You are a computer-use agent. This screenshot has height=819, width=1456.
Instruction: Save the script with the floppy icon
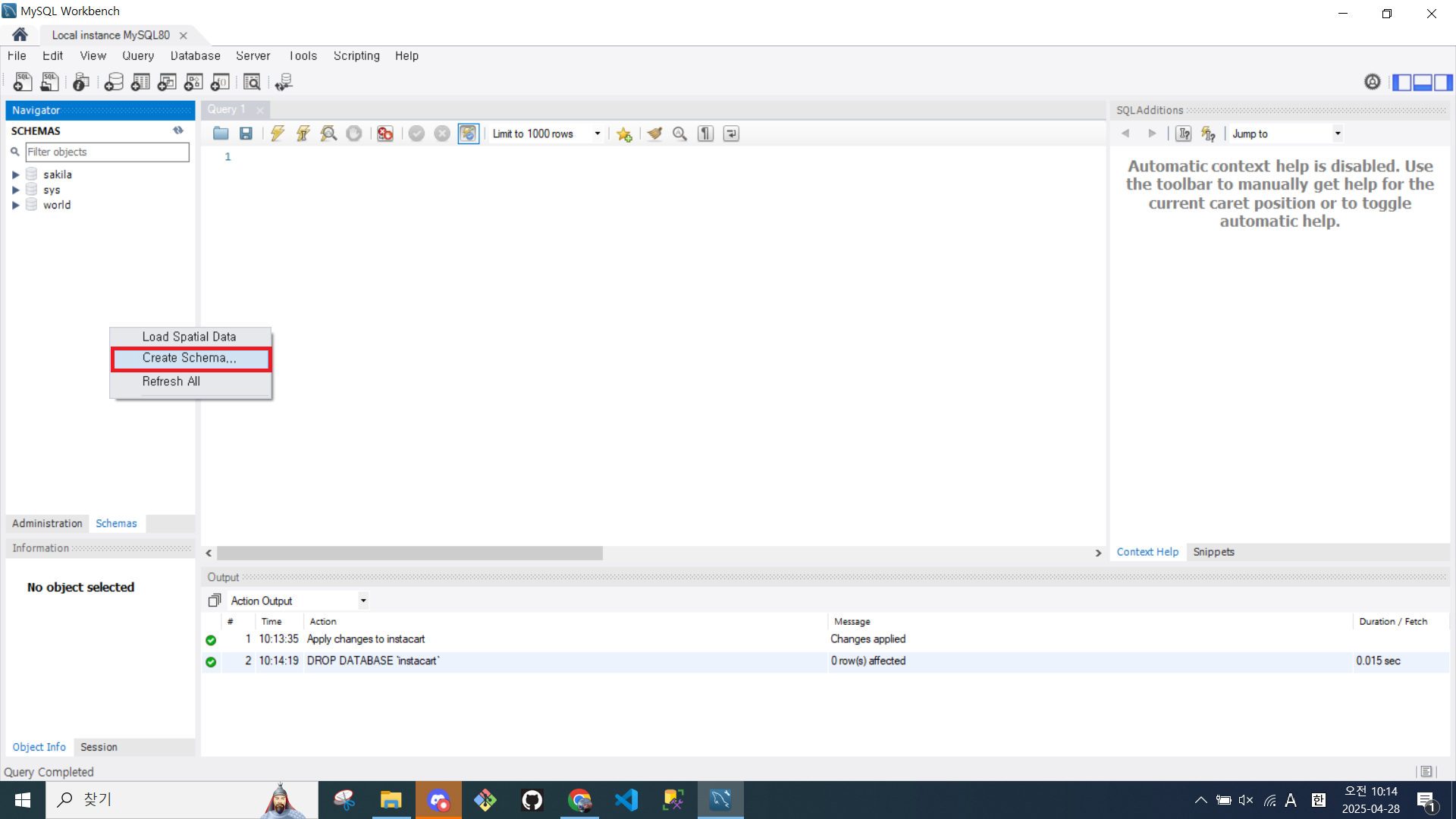tap(246, 133)
